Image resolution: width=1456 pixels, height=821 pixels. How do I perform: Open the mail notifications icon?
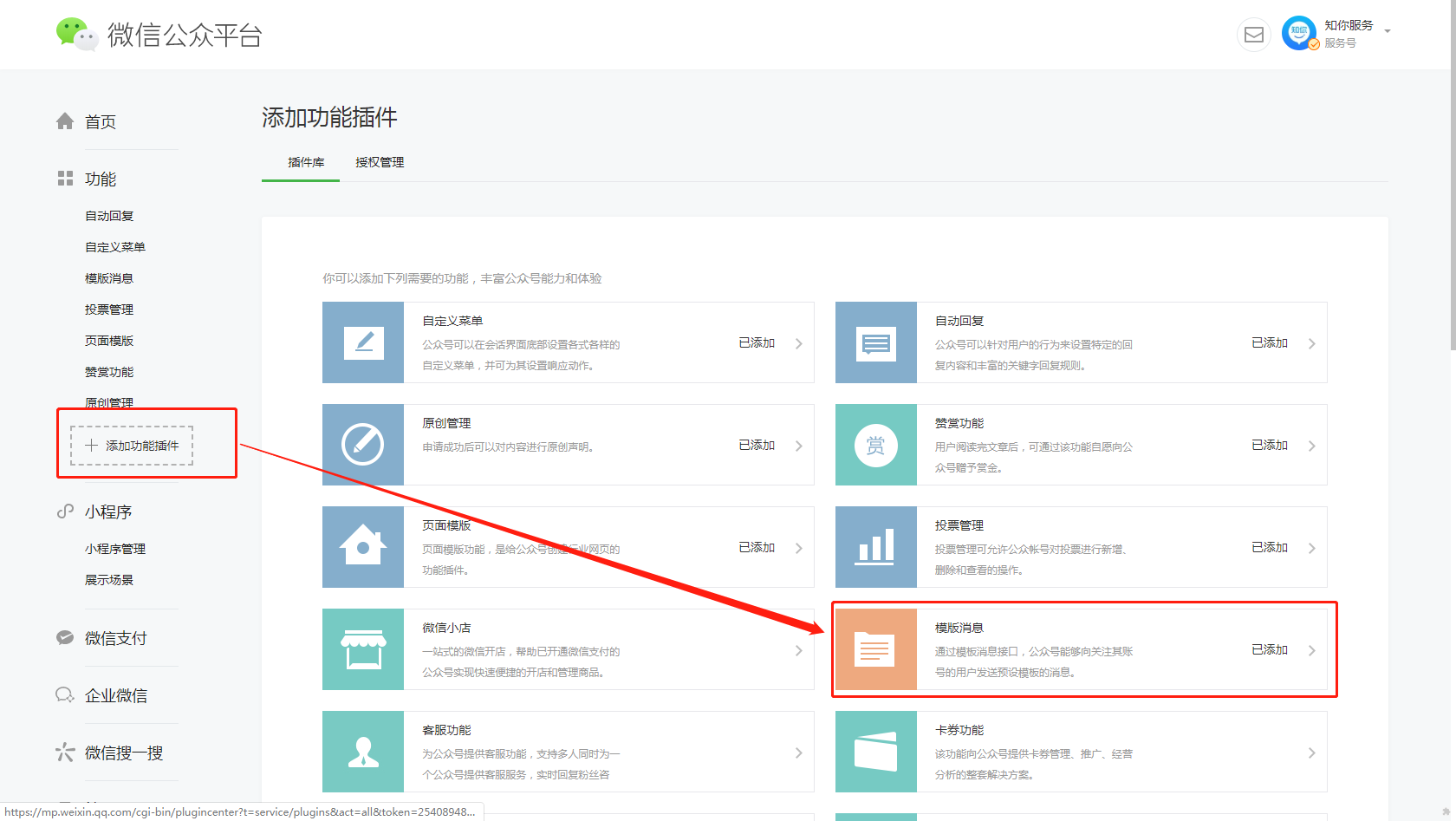(x=1253, y=35)
